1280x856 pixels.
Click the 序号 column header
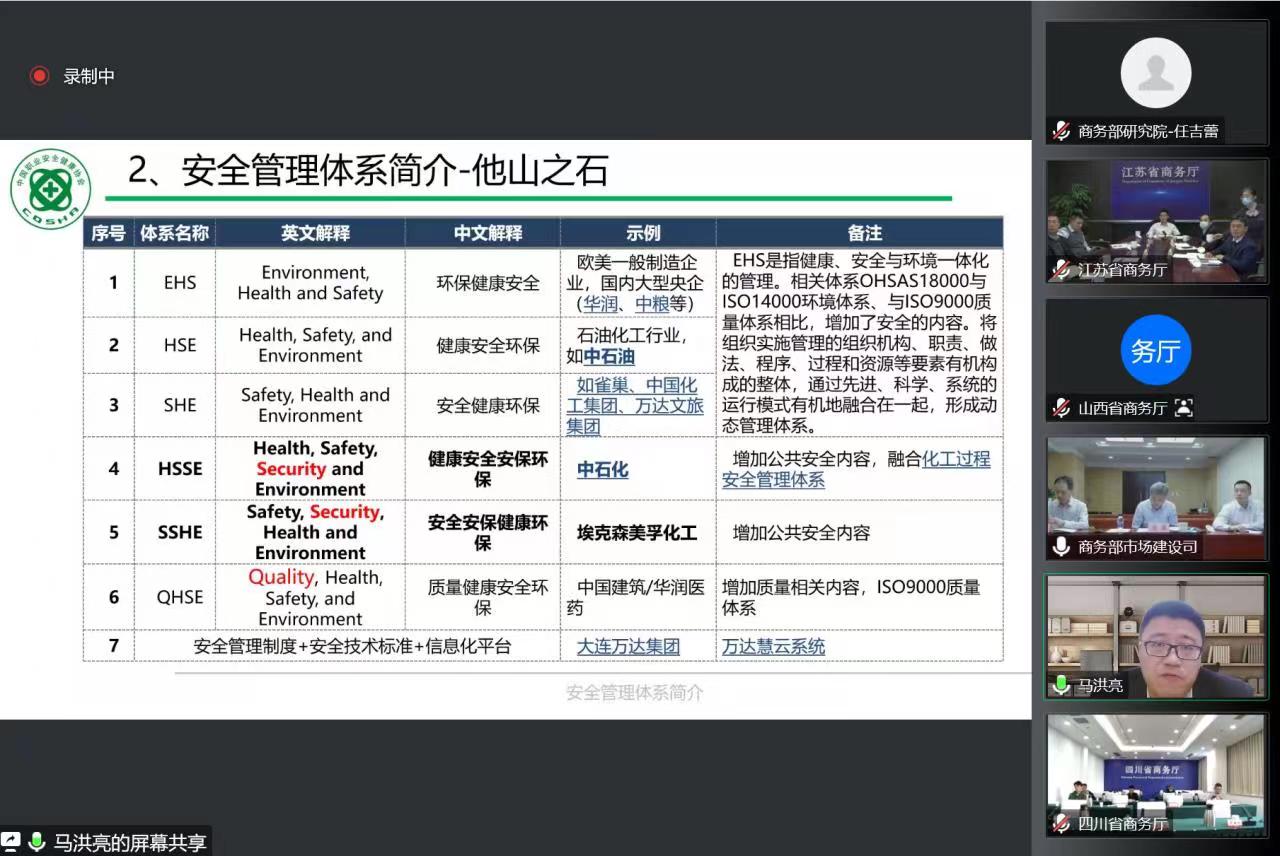pos(108,233)
